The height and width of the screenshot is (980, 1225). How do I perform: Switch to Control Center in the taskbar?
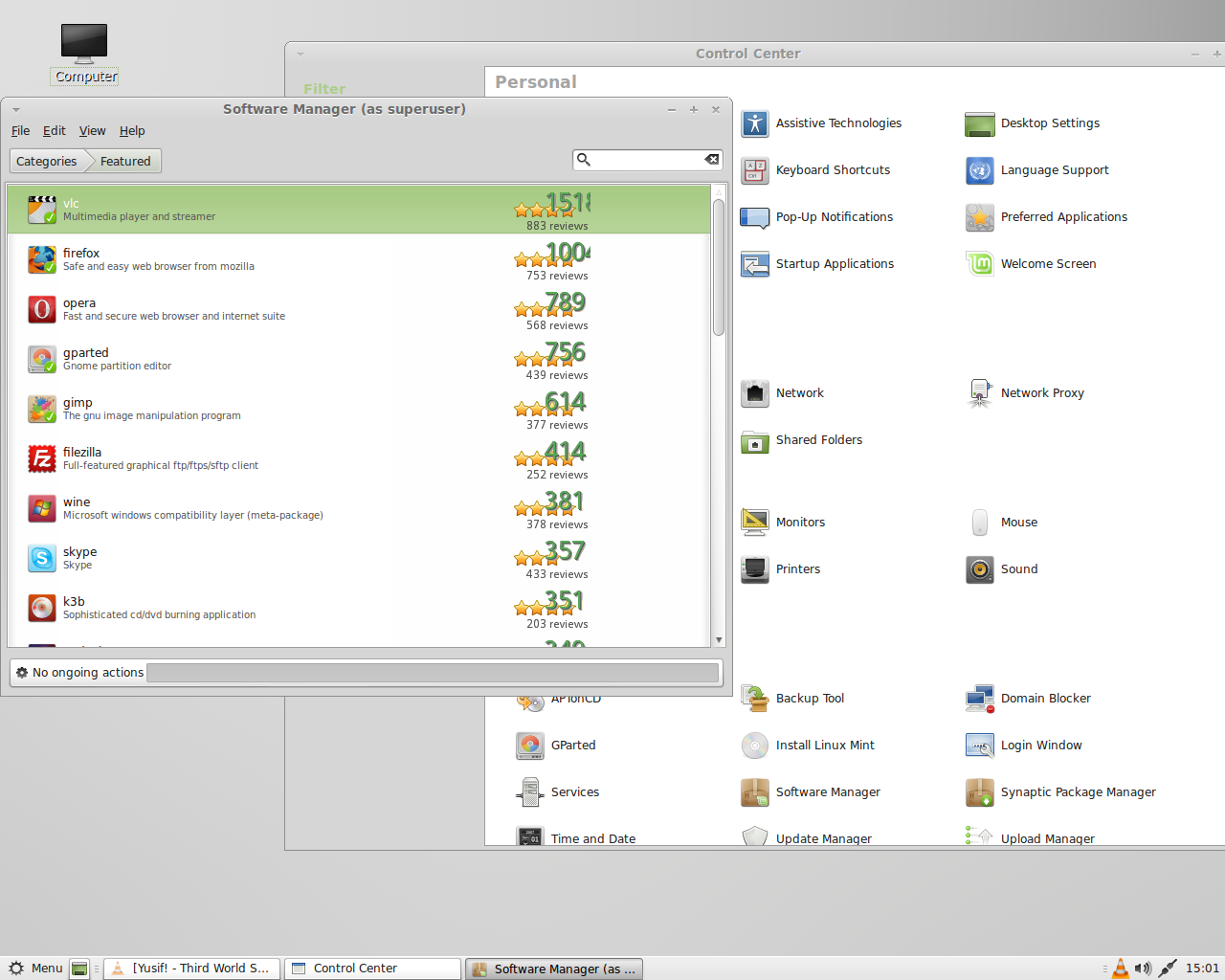click(374, 969)
